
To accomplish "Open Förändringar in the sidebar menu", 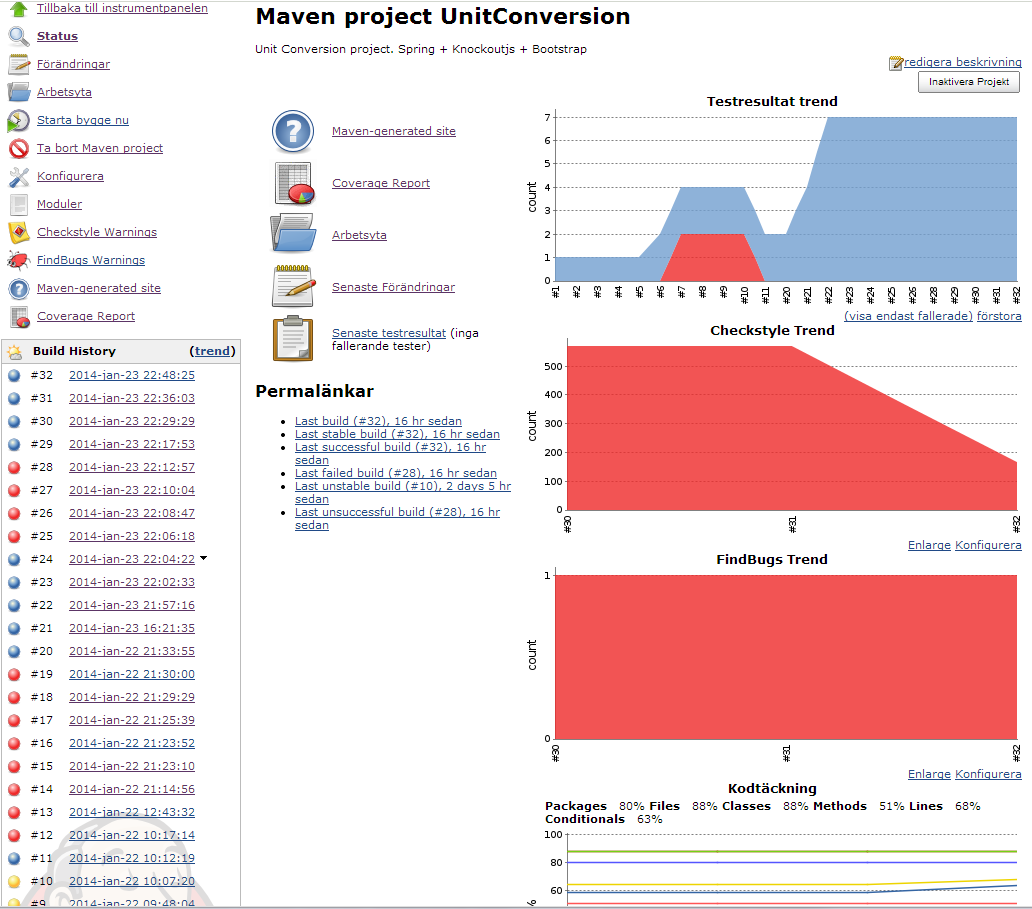I will click(x=73, y=64).
